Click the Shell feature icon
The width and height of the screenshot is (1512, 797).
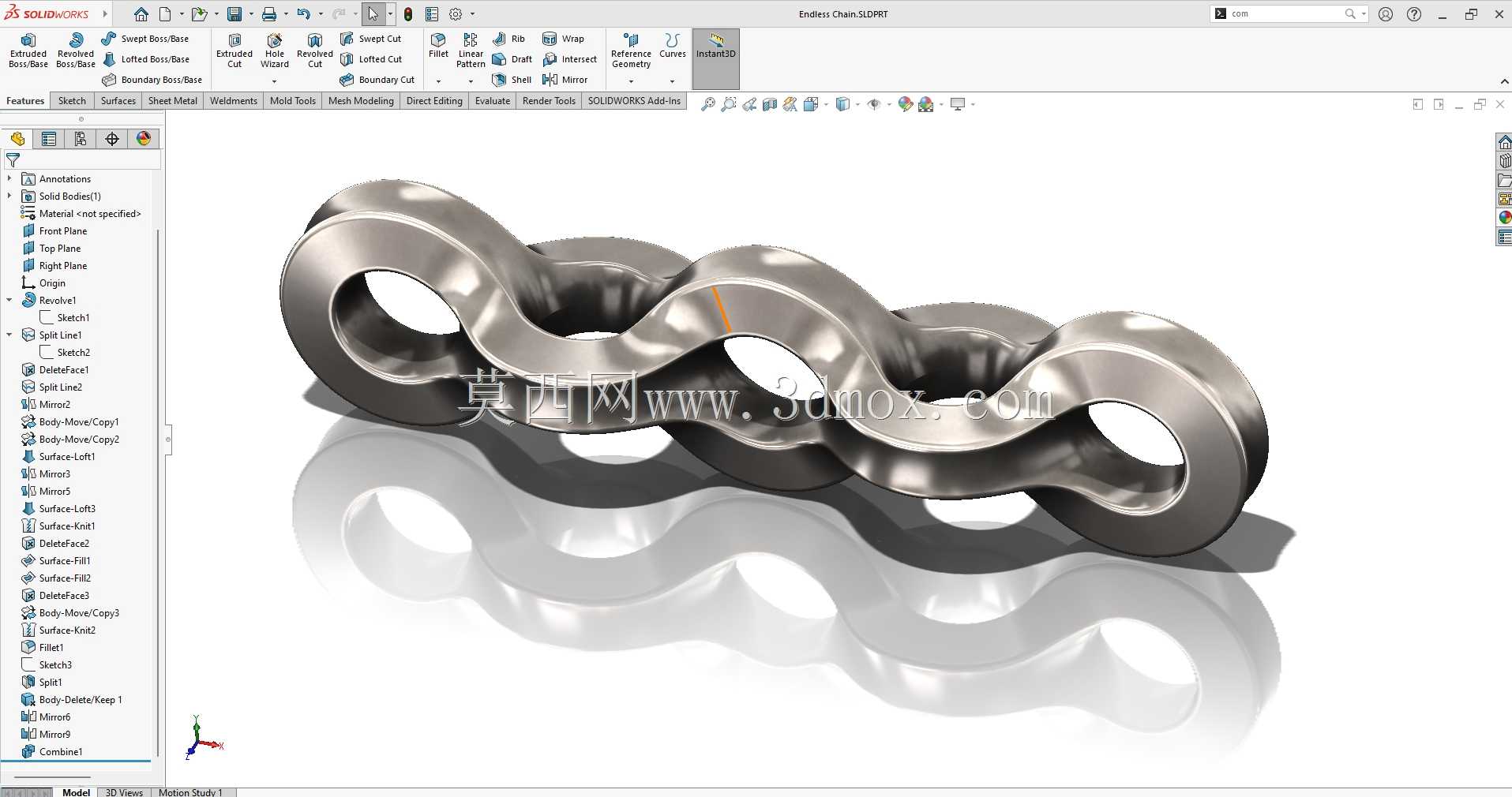pos(499,80)
